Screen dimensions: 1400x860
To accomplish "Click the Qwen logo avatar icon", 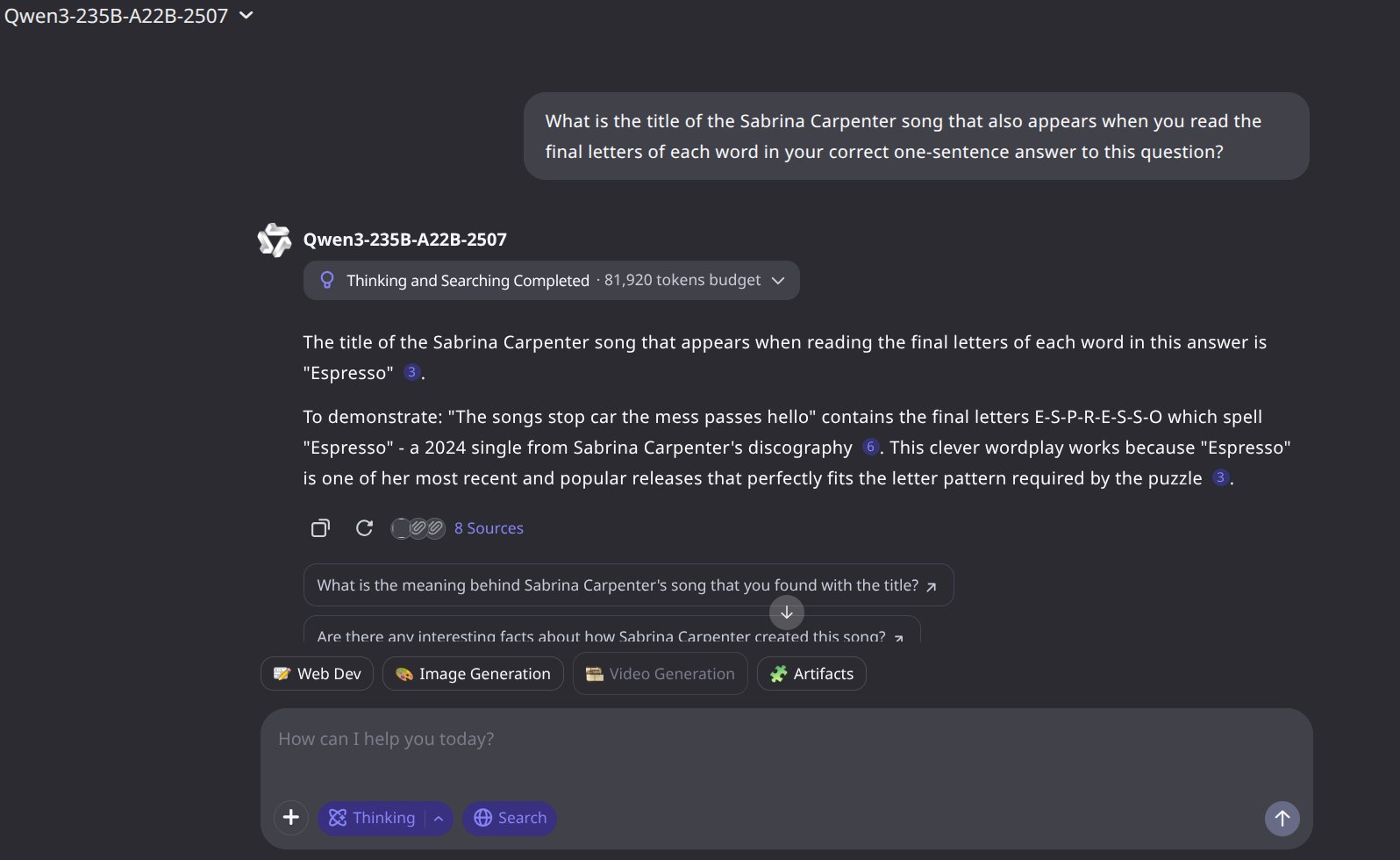I will pyautogui.click(x=275, y=240).
